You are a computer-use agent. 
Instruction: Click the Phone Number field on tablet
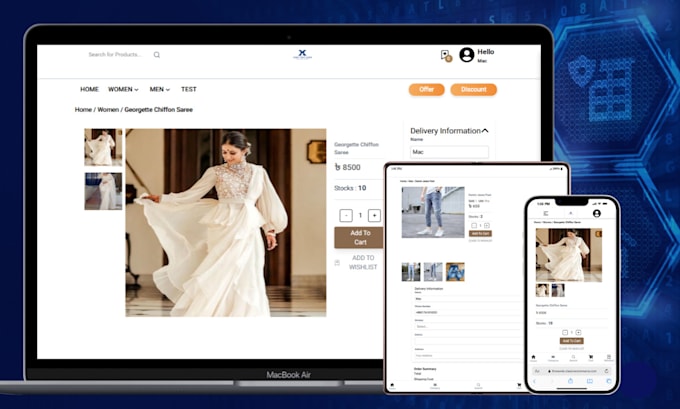[468, 312]
